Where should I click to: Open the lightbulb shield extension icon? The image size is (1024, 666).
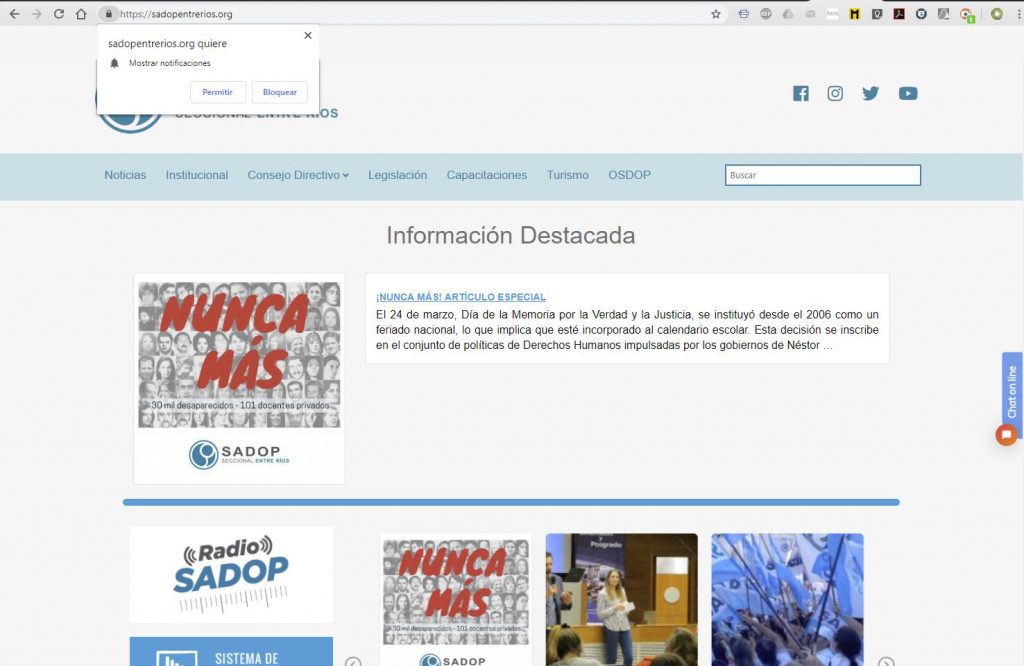pos(877,14)
